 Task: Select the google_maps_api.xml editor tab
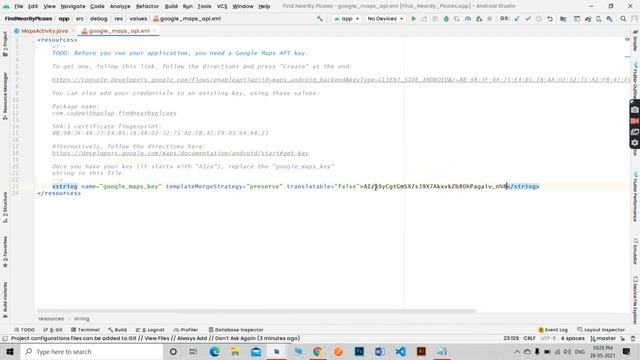tap(118, 31)
